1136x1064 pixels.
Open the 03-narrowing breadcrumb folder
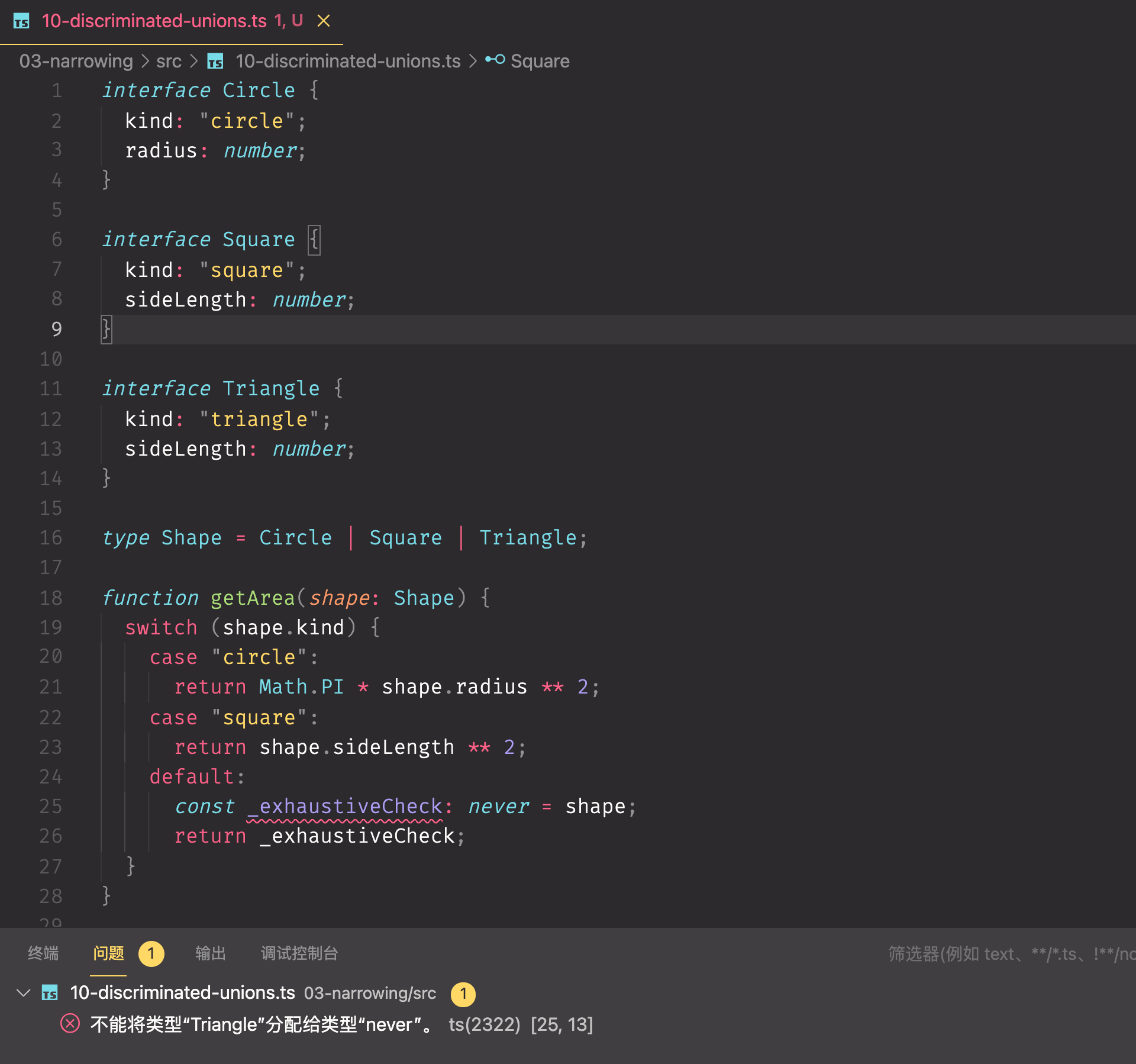click(76, 61)
